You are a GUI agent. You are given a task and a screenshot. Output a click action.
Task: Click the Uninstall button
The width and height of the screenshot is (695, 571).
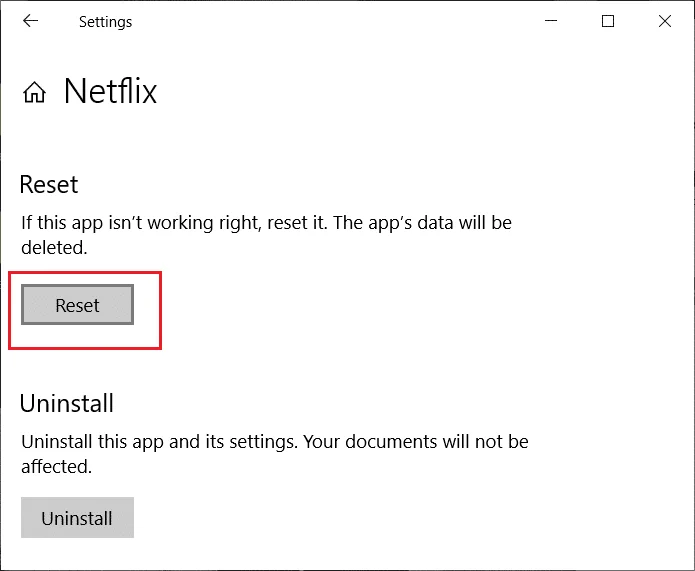coord(77,517)
